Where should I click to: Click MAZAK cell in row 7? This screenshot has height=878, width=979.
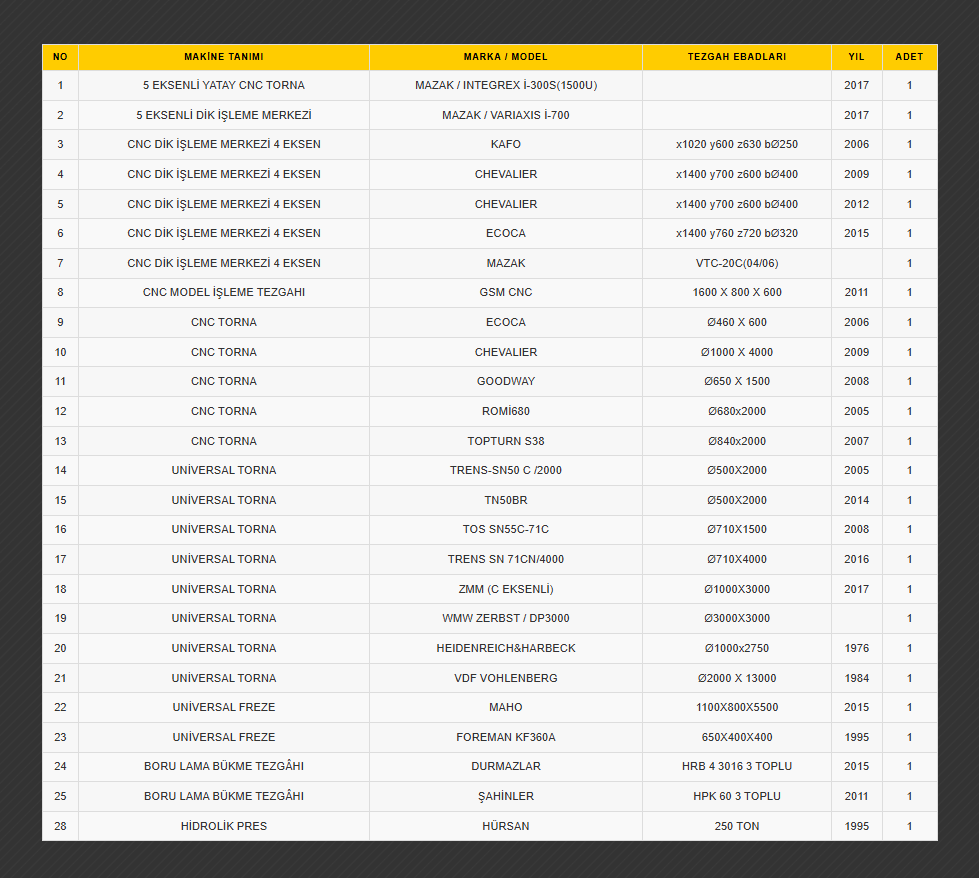click(x=506, y=264)
